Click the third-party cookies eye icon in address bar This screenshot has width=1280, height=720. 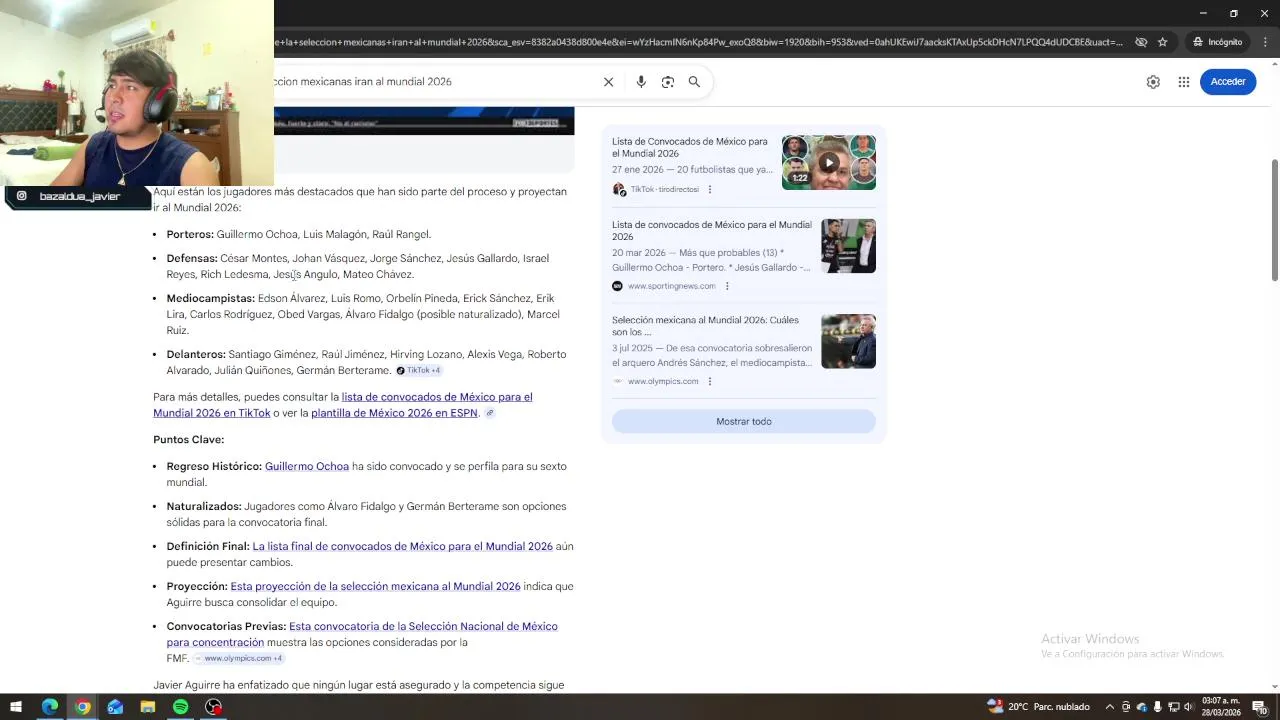pos(1141,42)
